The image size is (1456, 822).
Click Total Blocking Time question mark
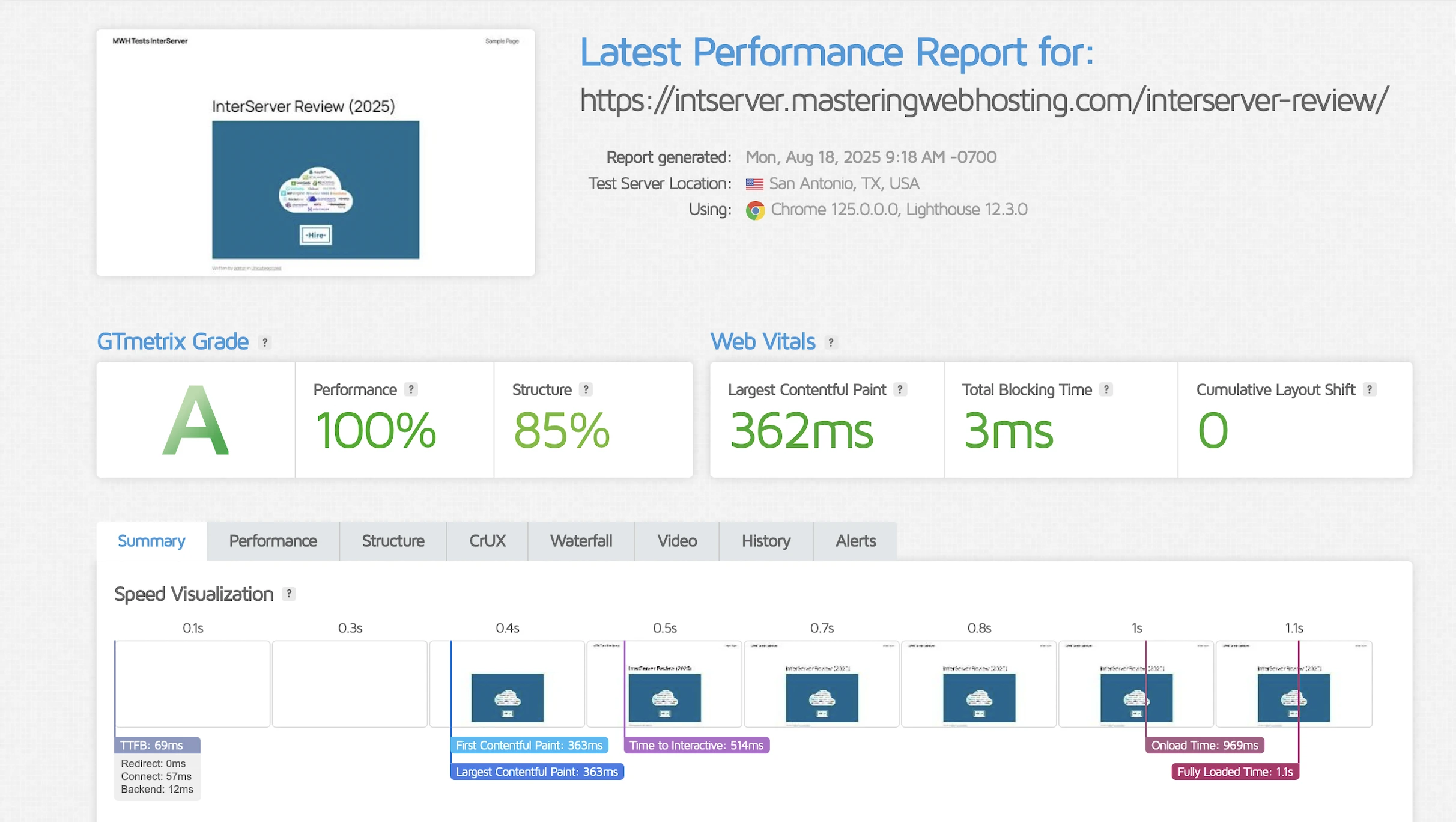coord(1106,389)
